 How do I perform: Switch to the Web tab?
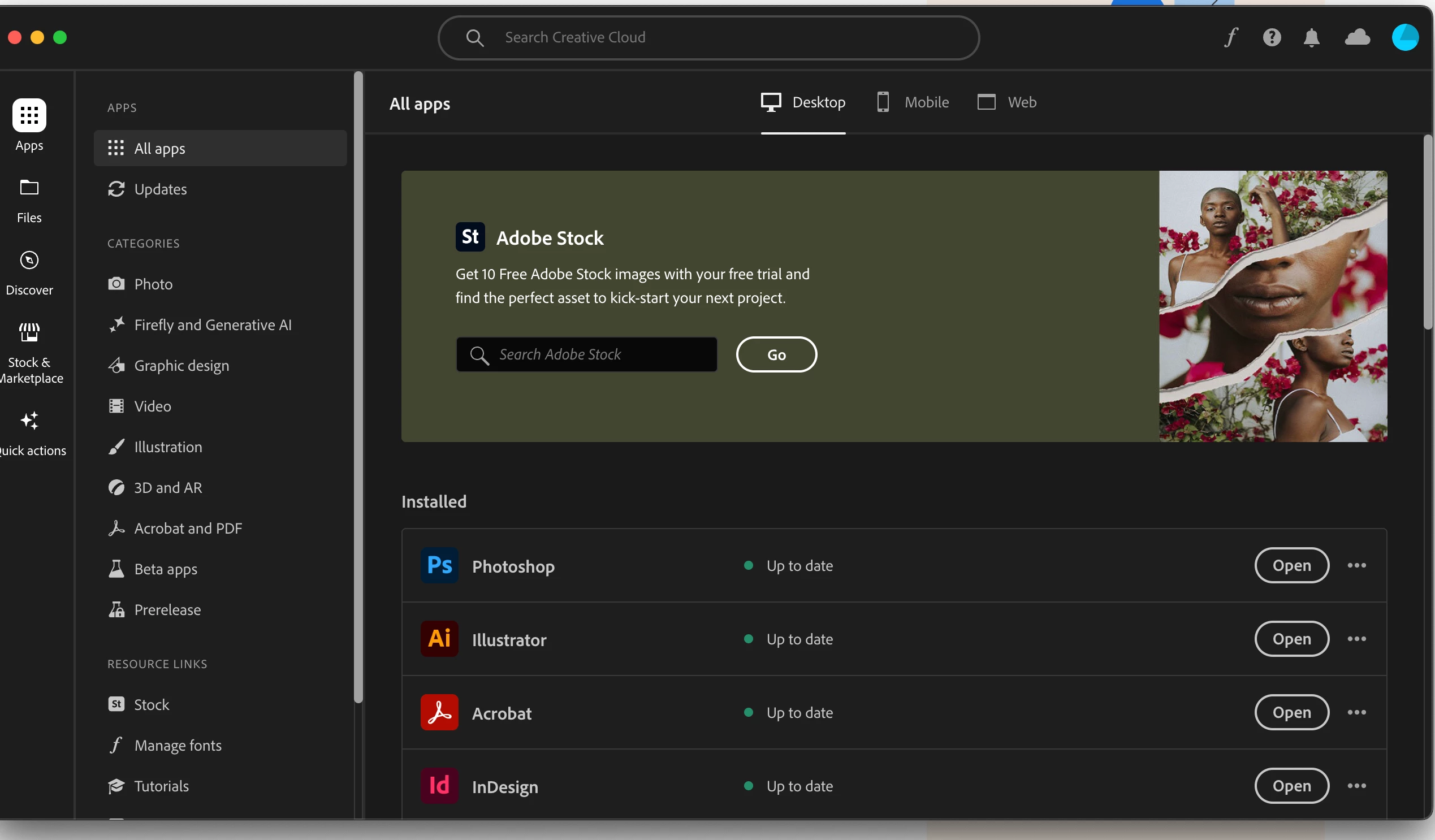click(1008, 102)
